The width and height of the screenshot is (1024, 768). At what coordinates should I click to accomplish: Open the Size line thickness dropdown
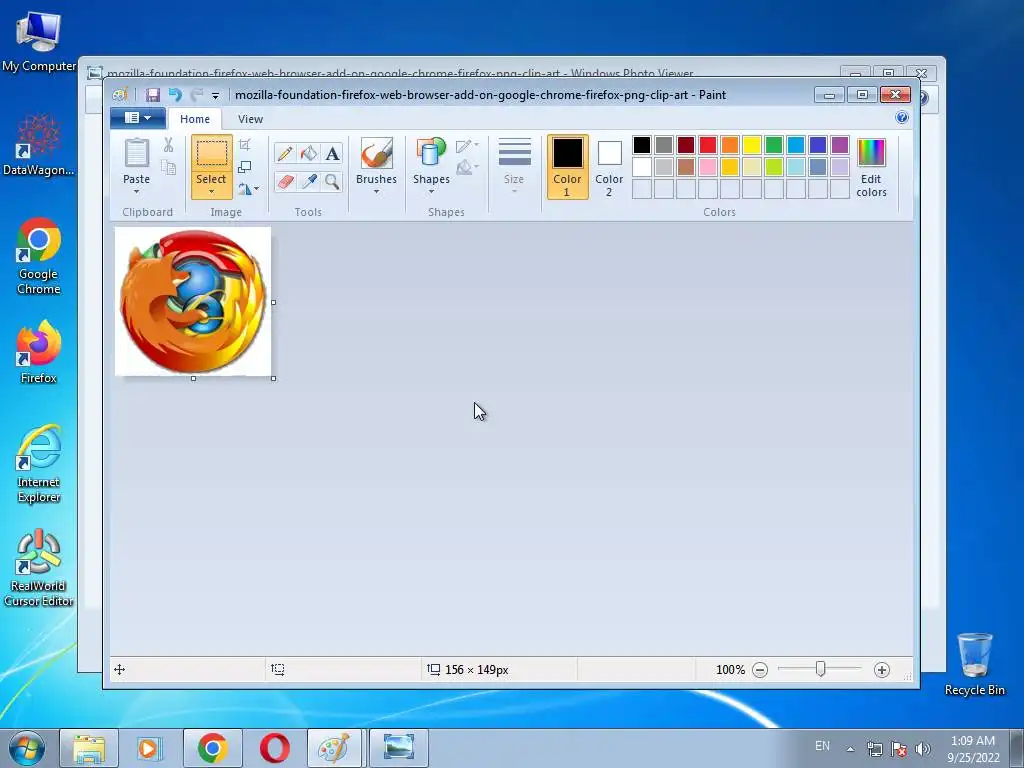pyautogui.click(x=514, y=167)
